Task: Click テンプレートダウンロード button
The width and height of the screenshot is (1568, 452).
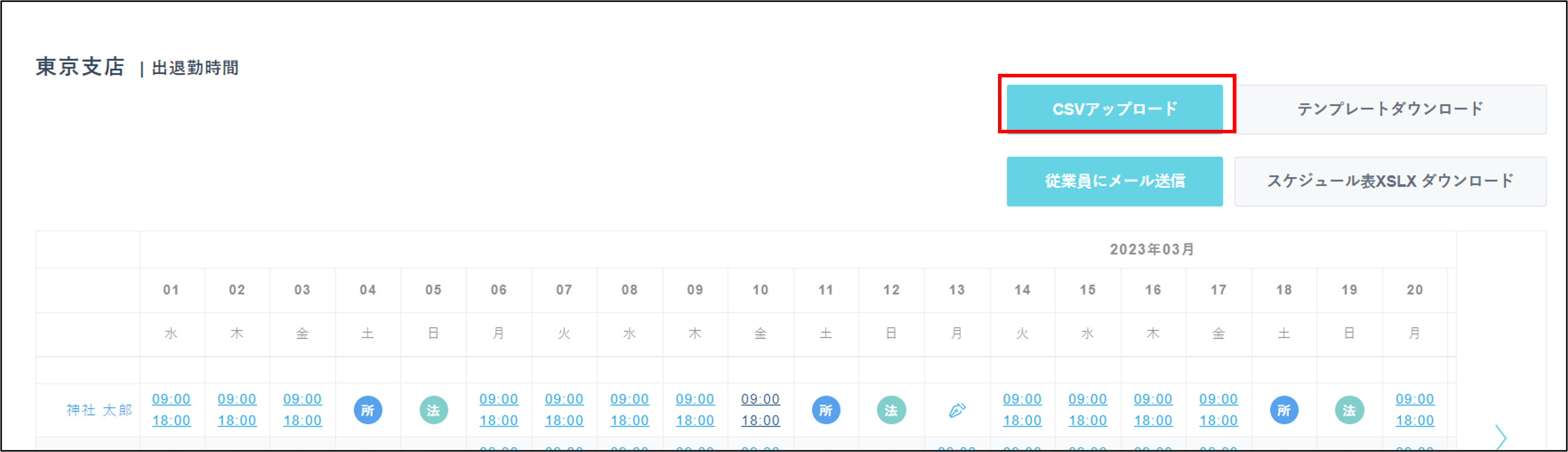Action: coord(1390,109)
